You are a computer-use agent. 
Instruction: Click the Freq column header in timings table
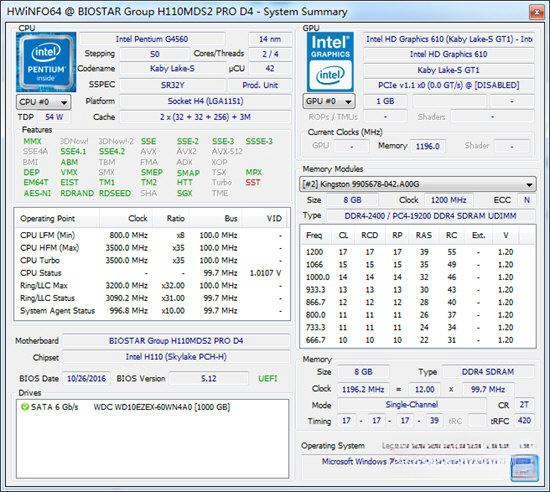(x=316, y=235)
